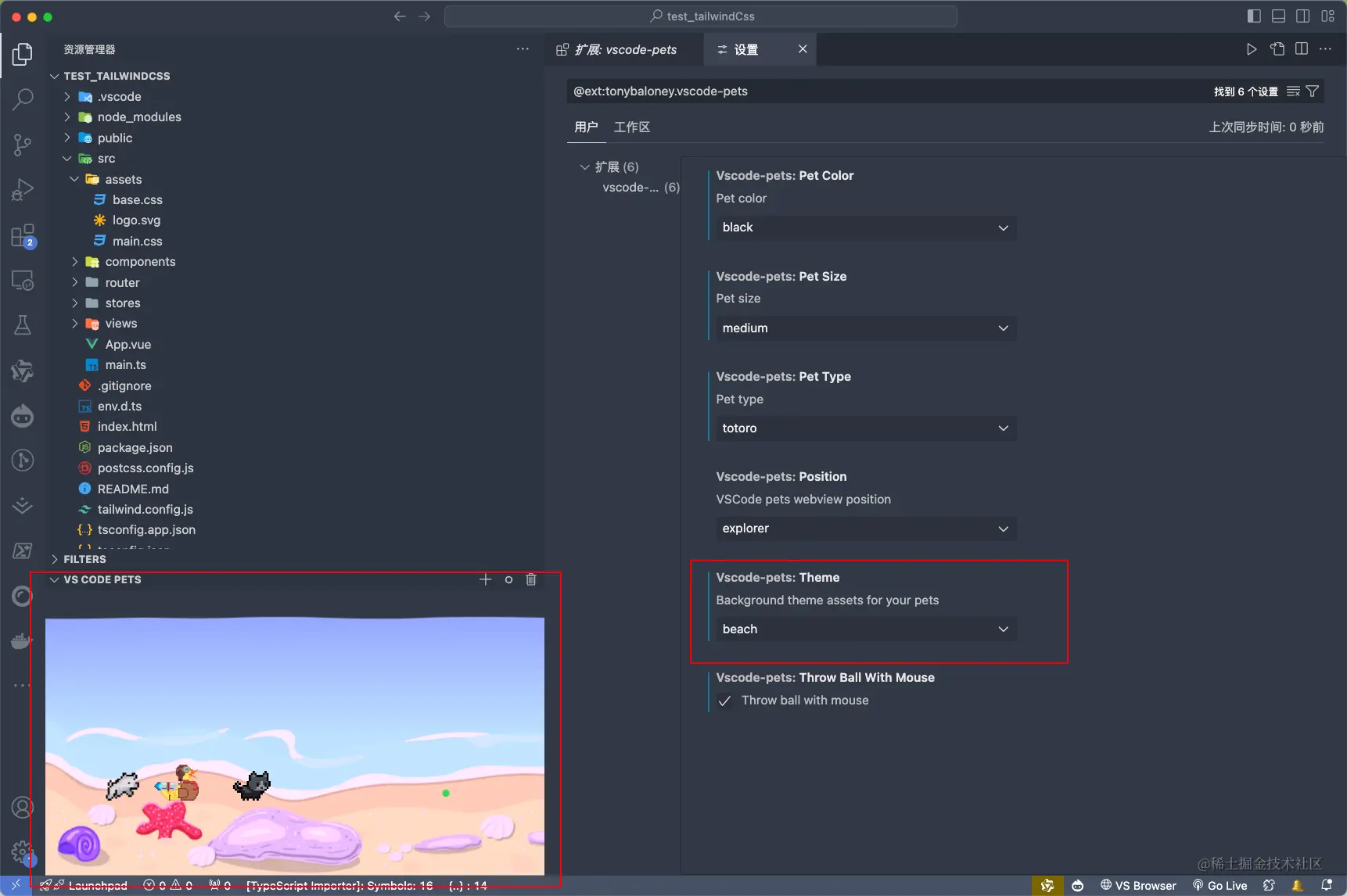1347x896 pixels.
Task: Open explorer more actions ellipsis
Action: [x=523, y=49]
